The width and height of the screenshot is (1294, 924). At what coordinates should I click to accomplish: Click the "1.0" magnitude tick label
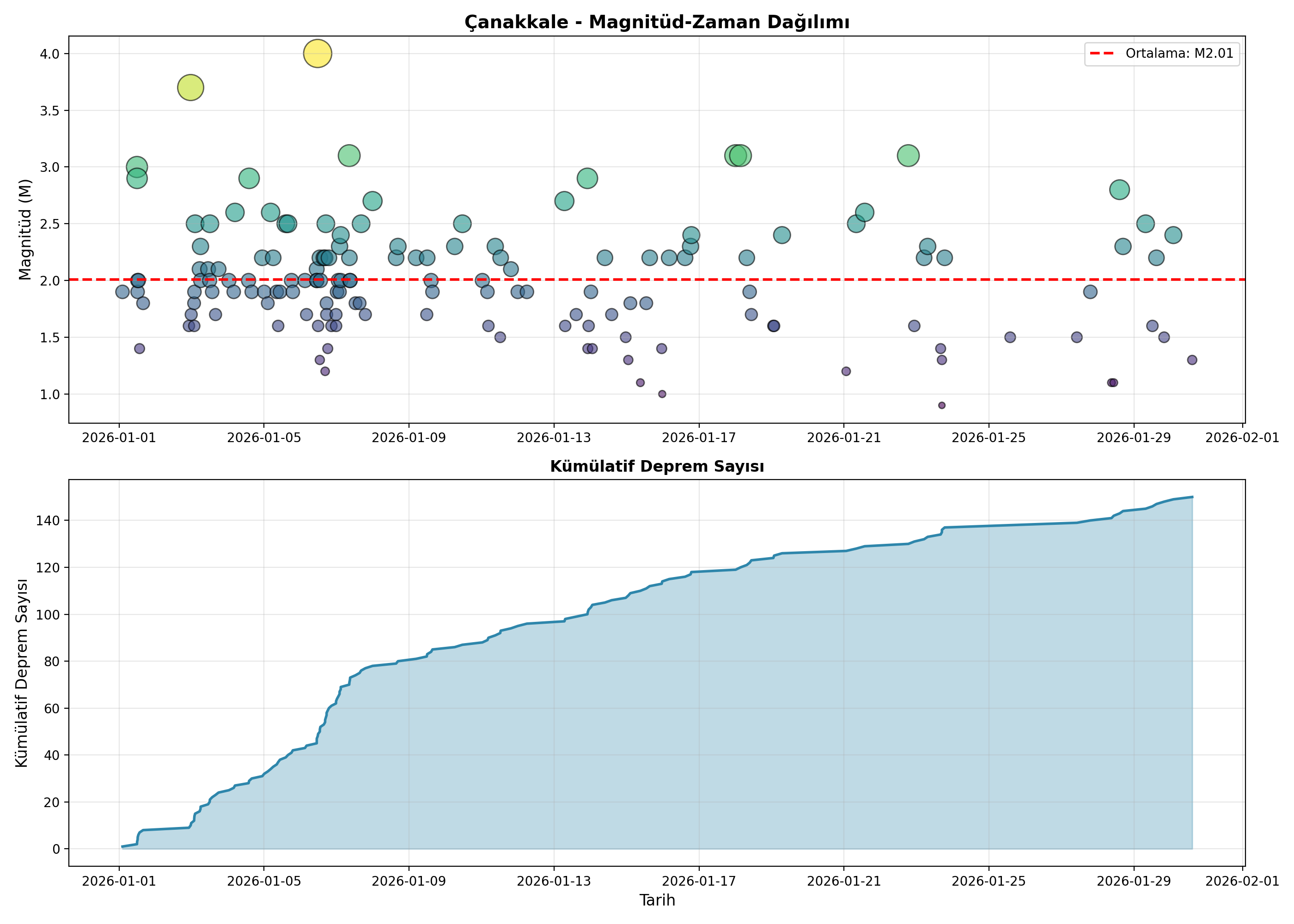coord(50,394)
